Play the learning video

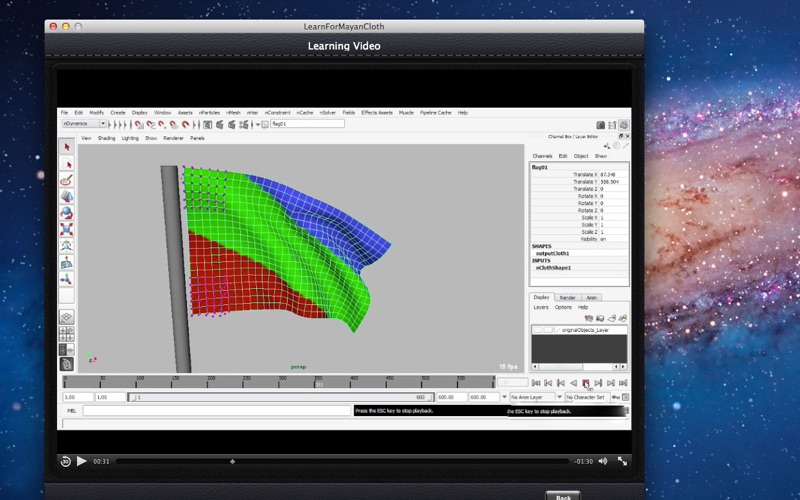(82, 461)
